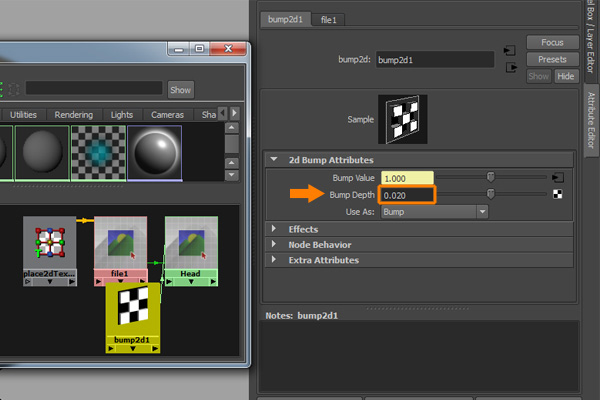
Task: Select the Head material node
Action: click(191, 242)
